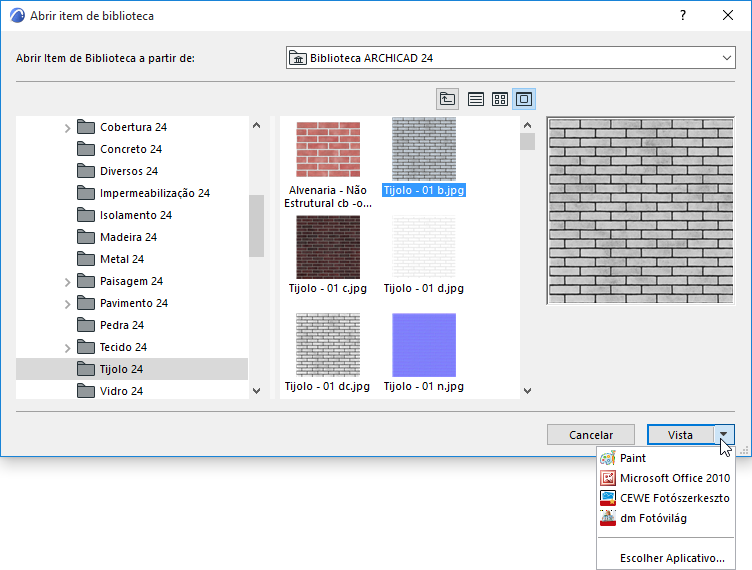The height and width of the screenshot is (570, 752).
Task: Click the Pedra 24 folder icon
Action: (x=86, y=325)
